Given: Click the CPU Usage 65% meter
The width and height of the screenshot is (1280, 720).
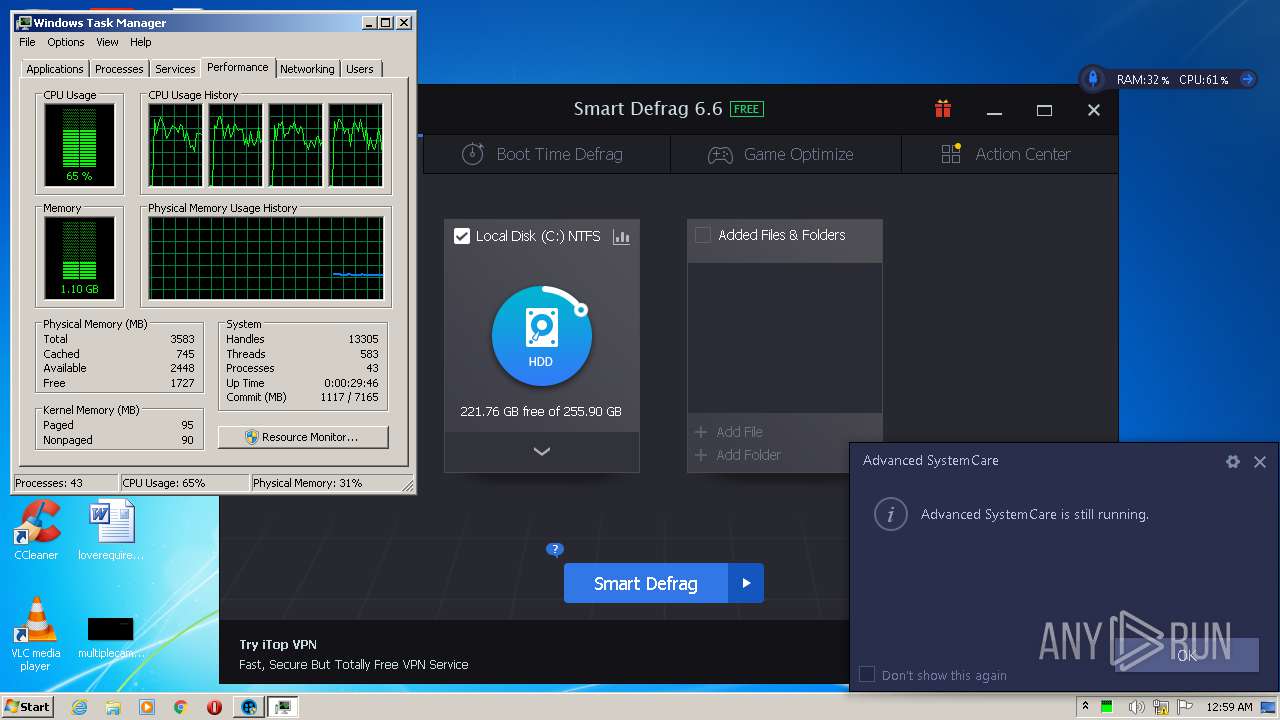Looking at the screenshot, I should [79, 144].
